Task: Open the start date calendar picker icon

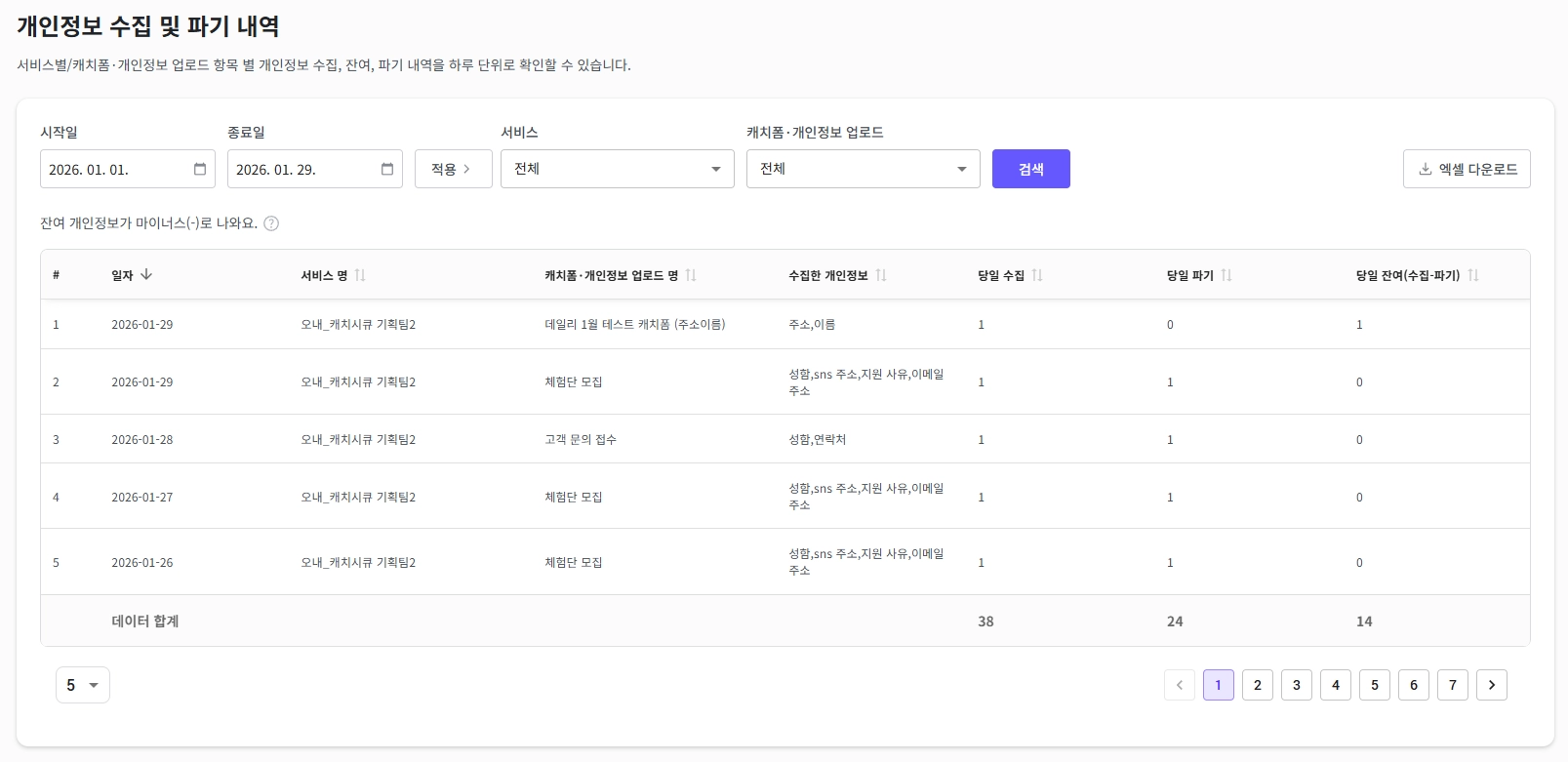Action: [200, 169]
